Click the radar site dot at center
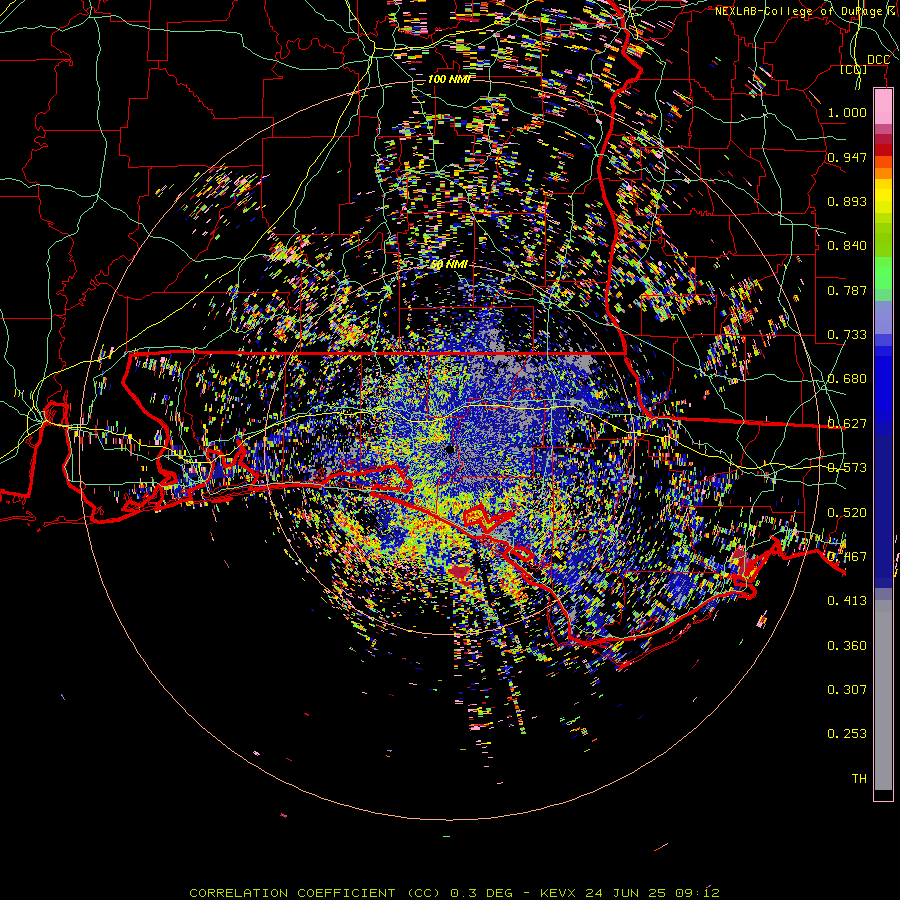Image resolution: width=900 pixels, height=900 pixels. (x=449, y=449)
